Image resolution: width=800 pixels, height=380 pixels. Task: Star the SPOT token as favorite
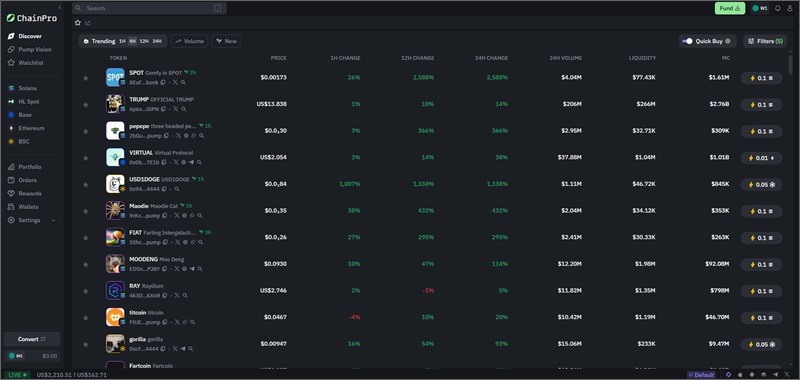86,78
